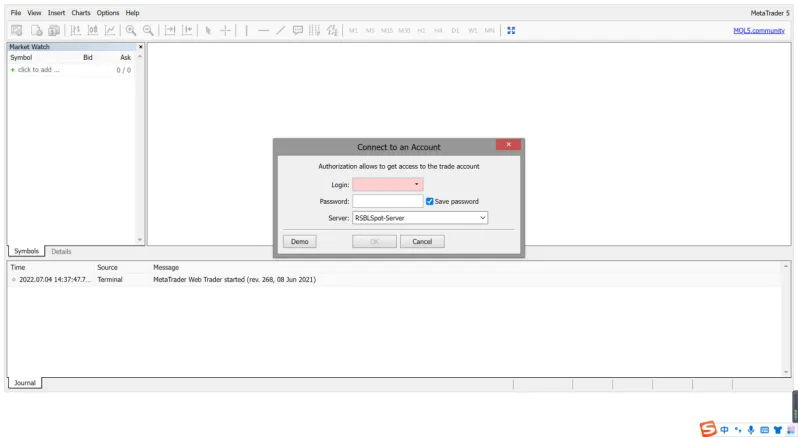This screenshot has width=798, height=438.
Task: Click the journal Source column header
Action: [x=107, y=267]
